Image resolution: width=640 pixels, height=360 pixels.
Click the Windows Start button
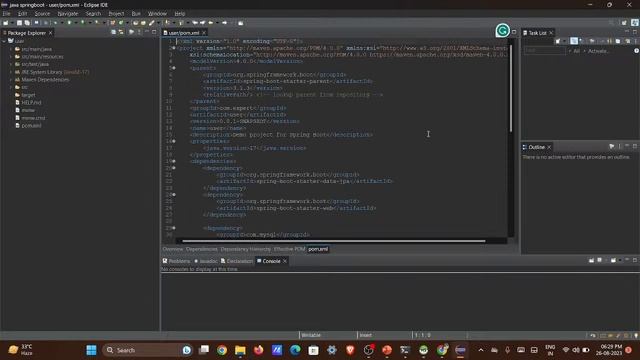pyautogui.click(x=91, y=350)
